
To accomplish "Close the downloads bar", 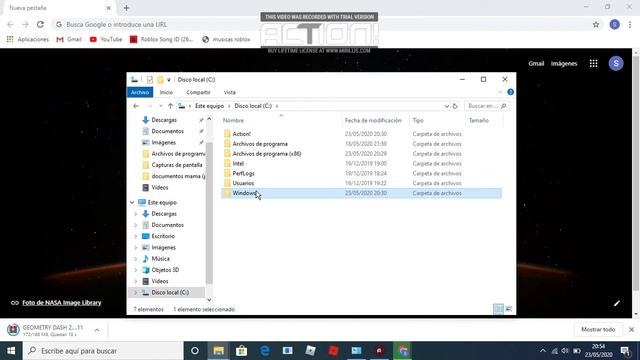I will tap(631, 329).
